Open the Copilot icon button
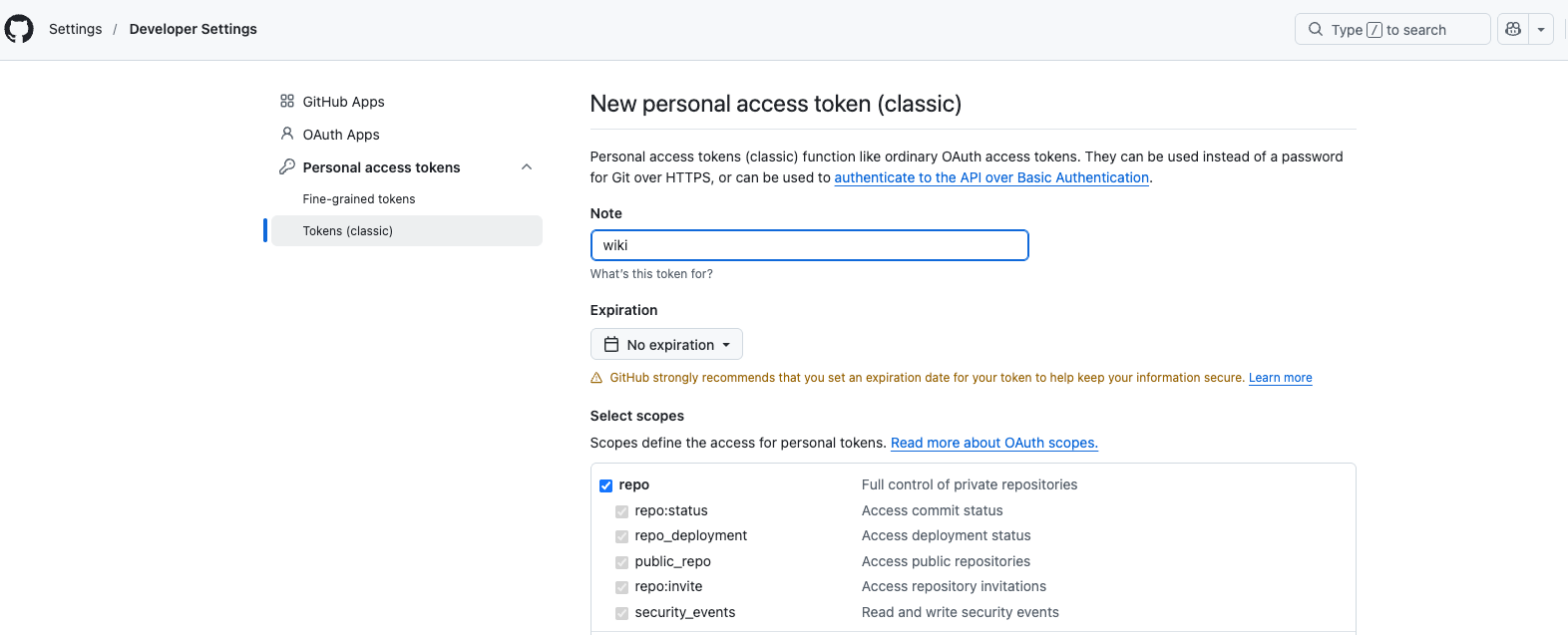1568x635 pixels. click(x=1513, y=29)
